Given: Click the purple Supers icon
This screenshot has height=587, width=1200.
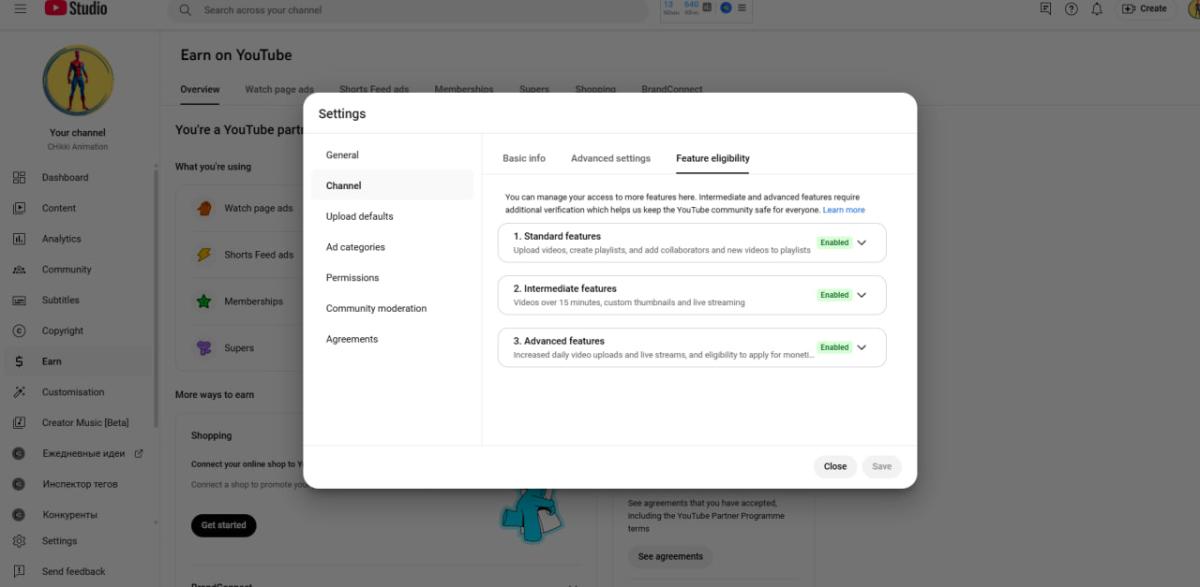Looking at the screenshot, I should 204,348.
